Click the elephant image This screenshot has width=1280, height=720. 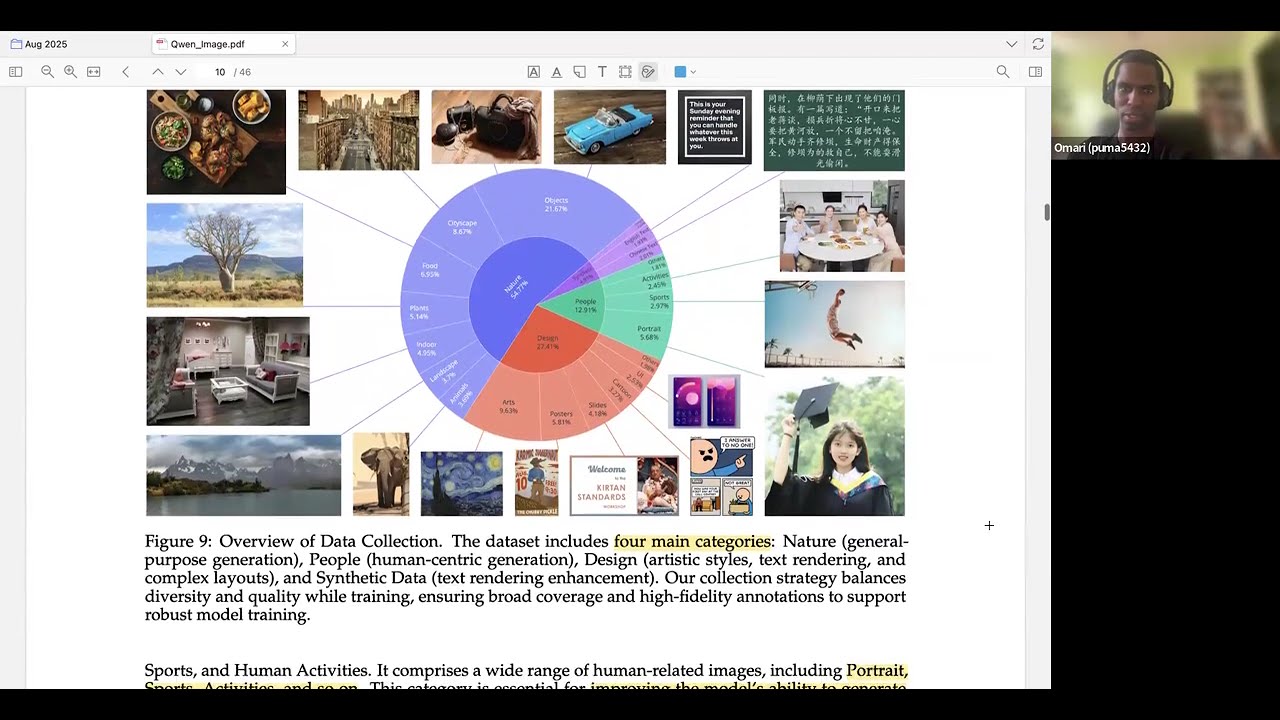(381, 474)
